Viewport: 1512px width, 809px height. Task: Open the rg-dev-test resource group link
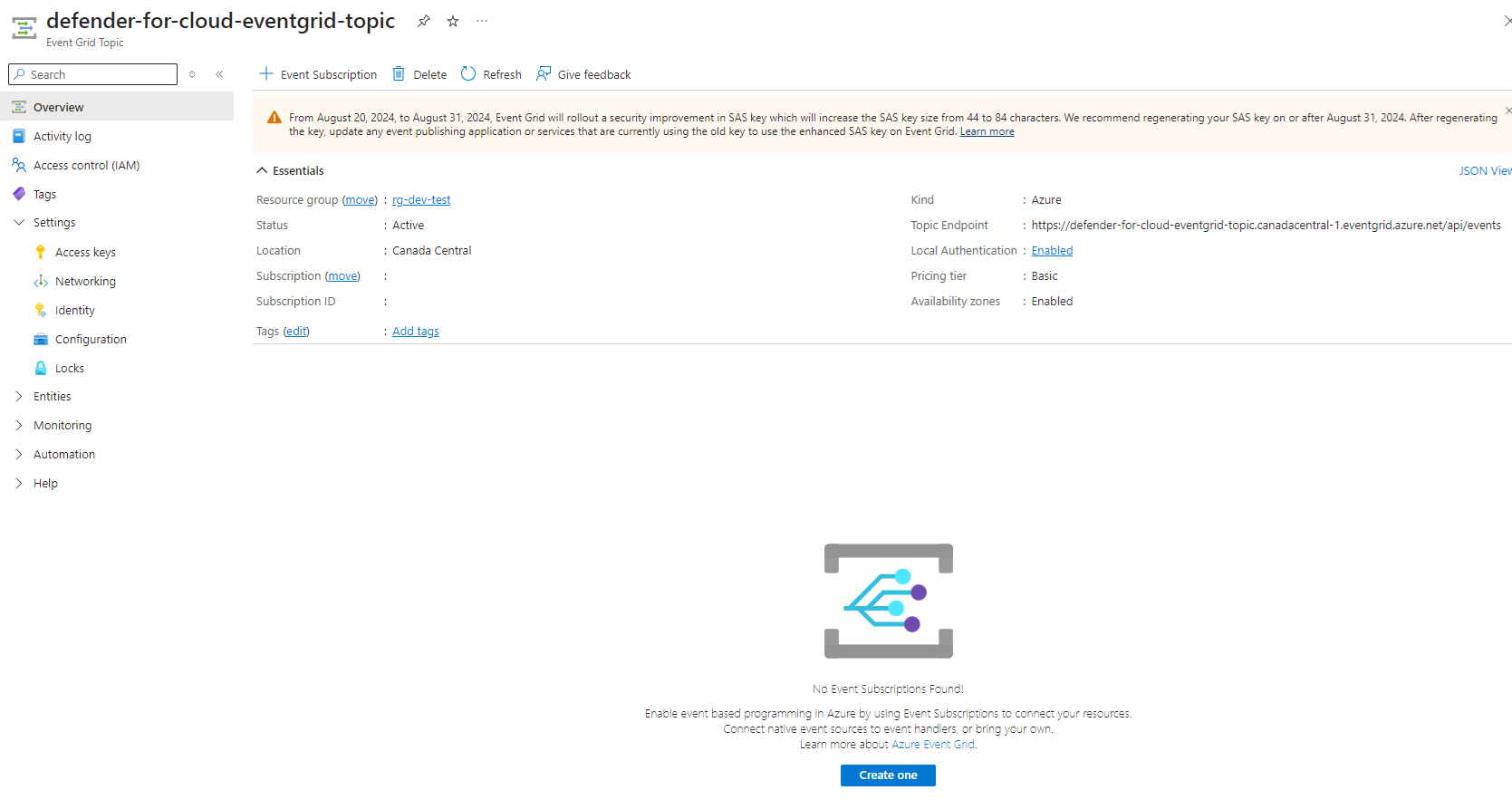coord(421,200)
